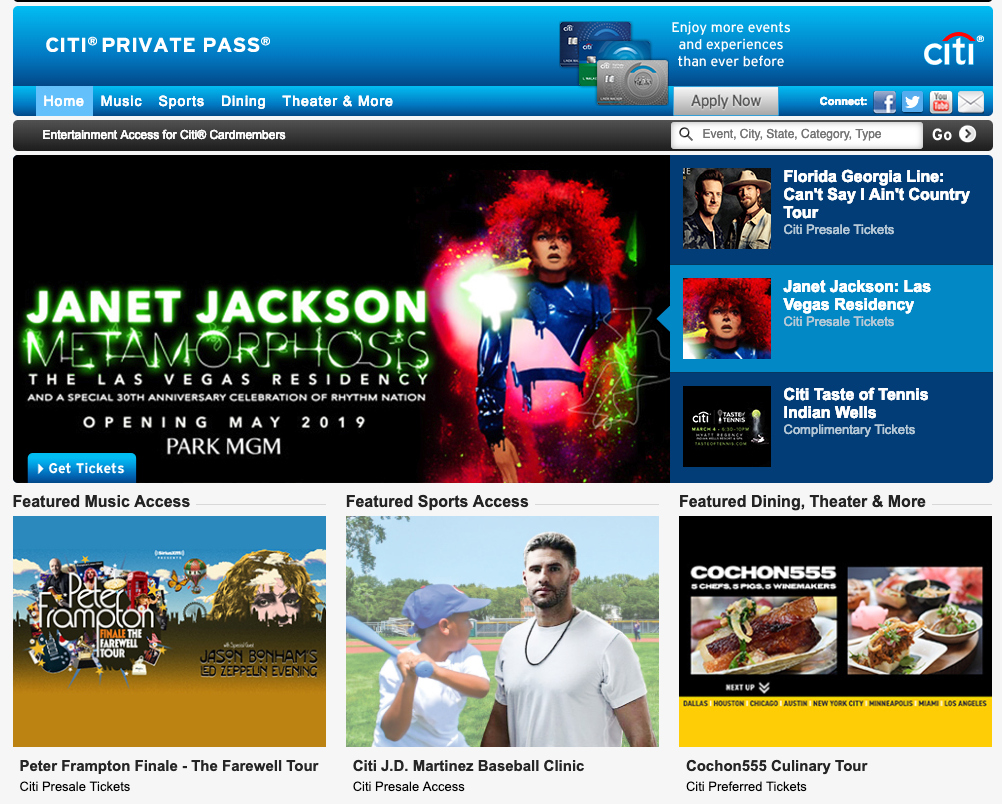Click the search magnifier icon
Image resolution: width=1002 pixels, height=804 pixels.
[686, 134]
